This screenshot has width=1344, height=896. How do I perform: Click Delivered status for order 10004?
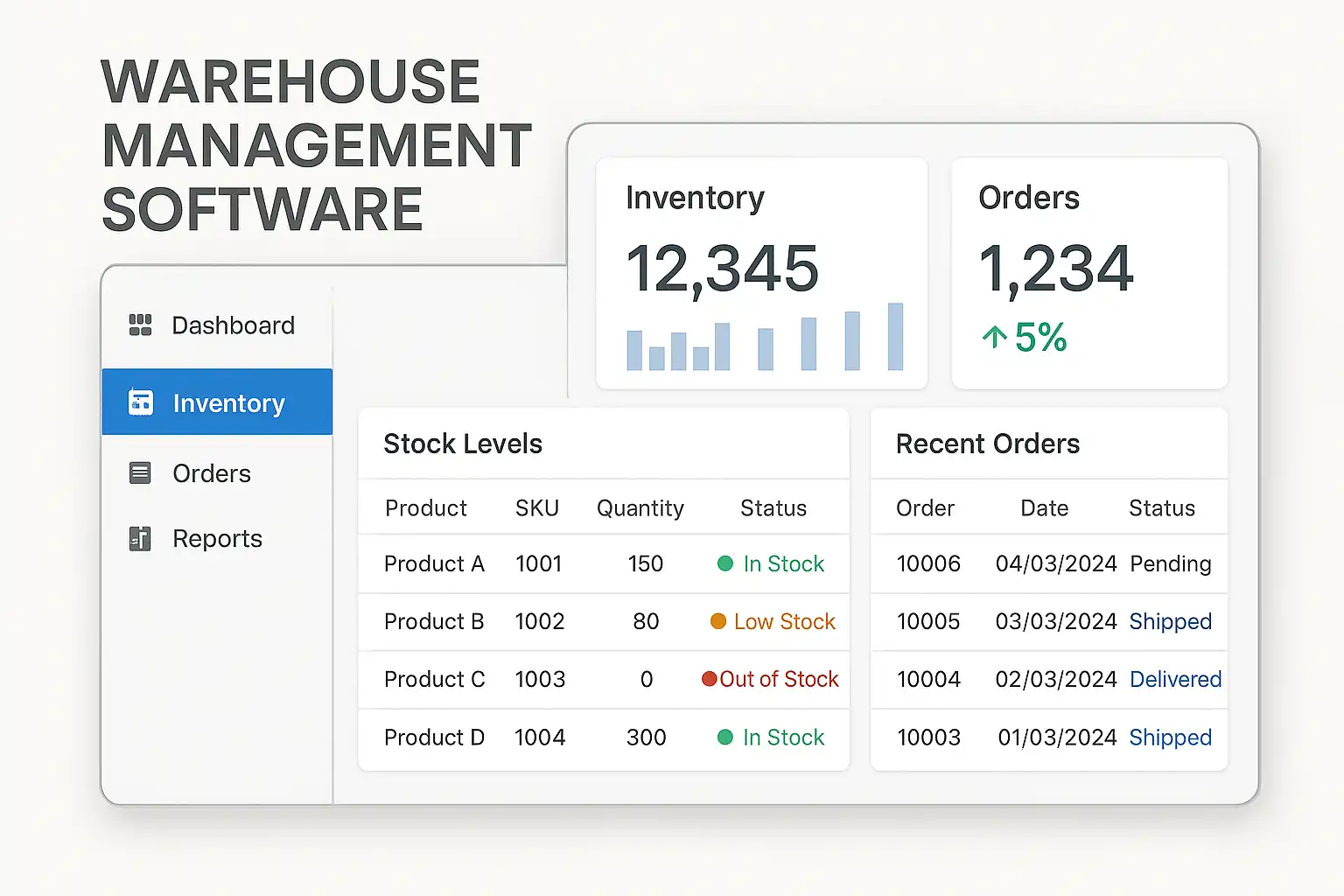point(1175,679)
